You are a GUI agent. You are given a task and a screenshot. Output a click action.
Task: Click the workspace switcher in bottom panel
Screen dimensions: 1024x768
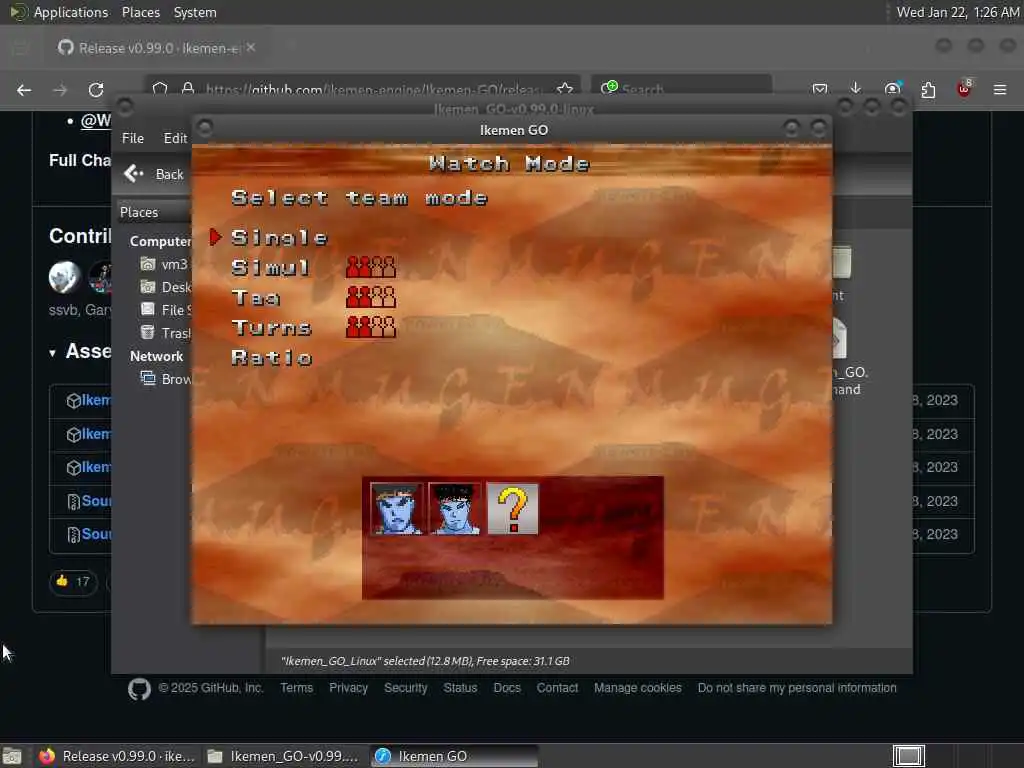tap(909, 756)
